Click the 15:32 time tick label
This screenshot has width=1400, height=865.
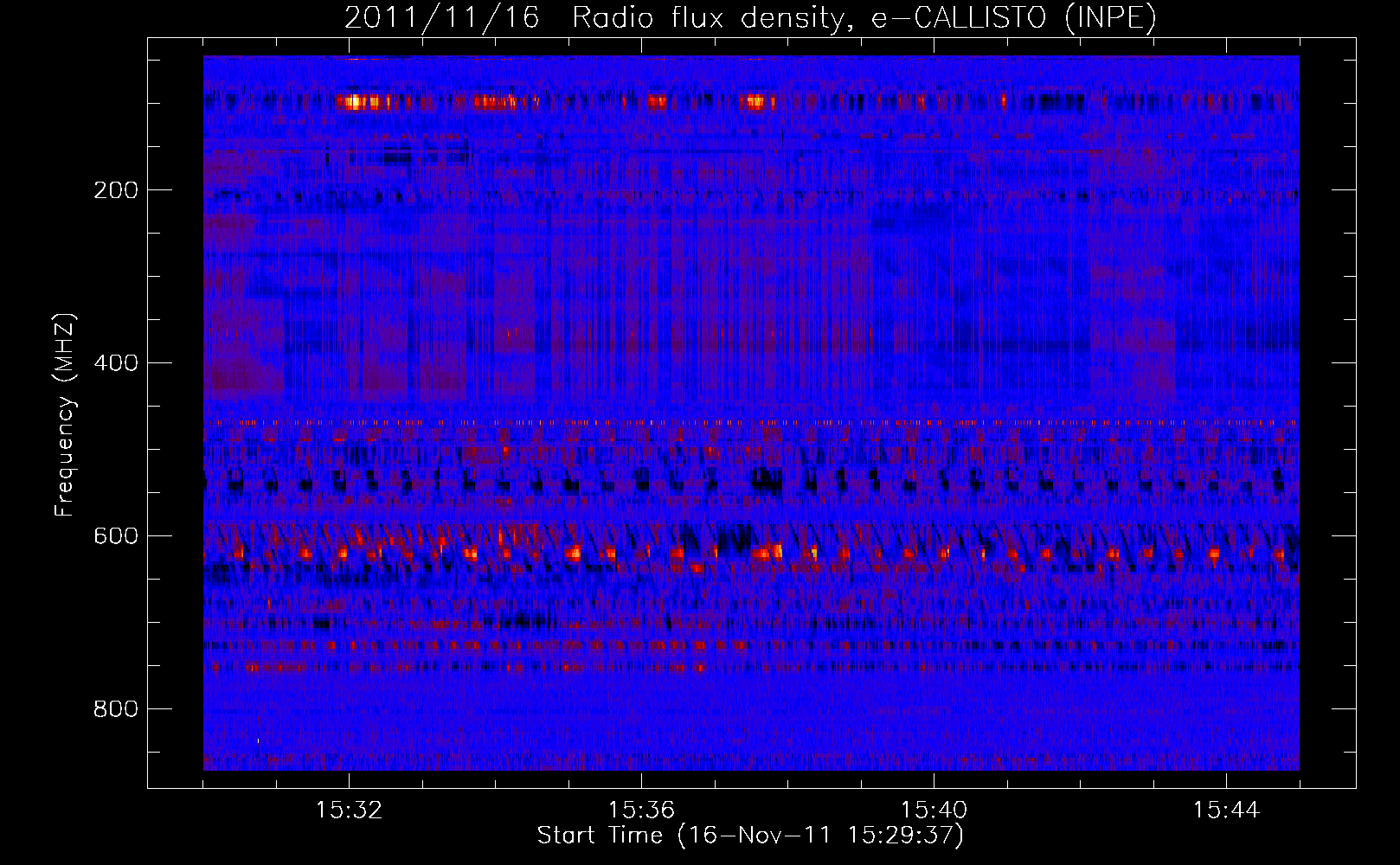pos(349,811)
